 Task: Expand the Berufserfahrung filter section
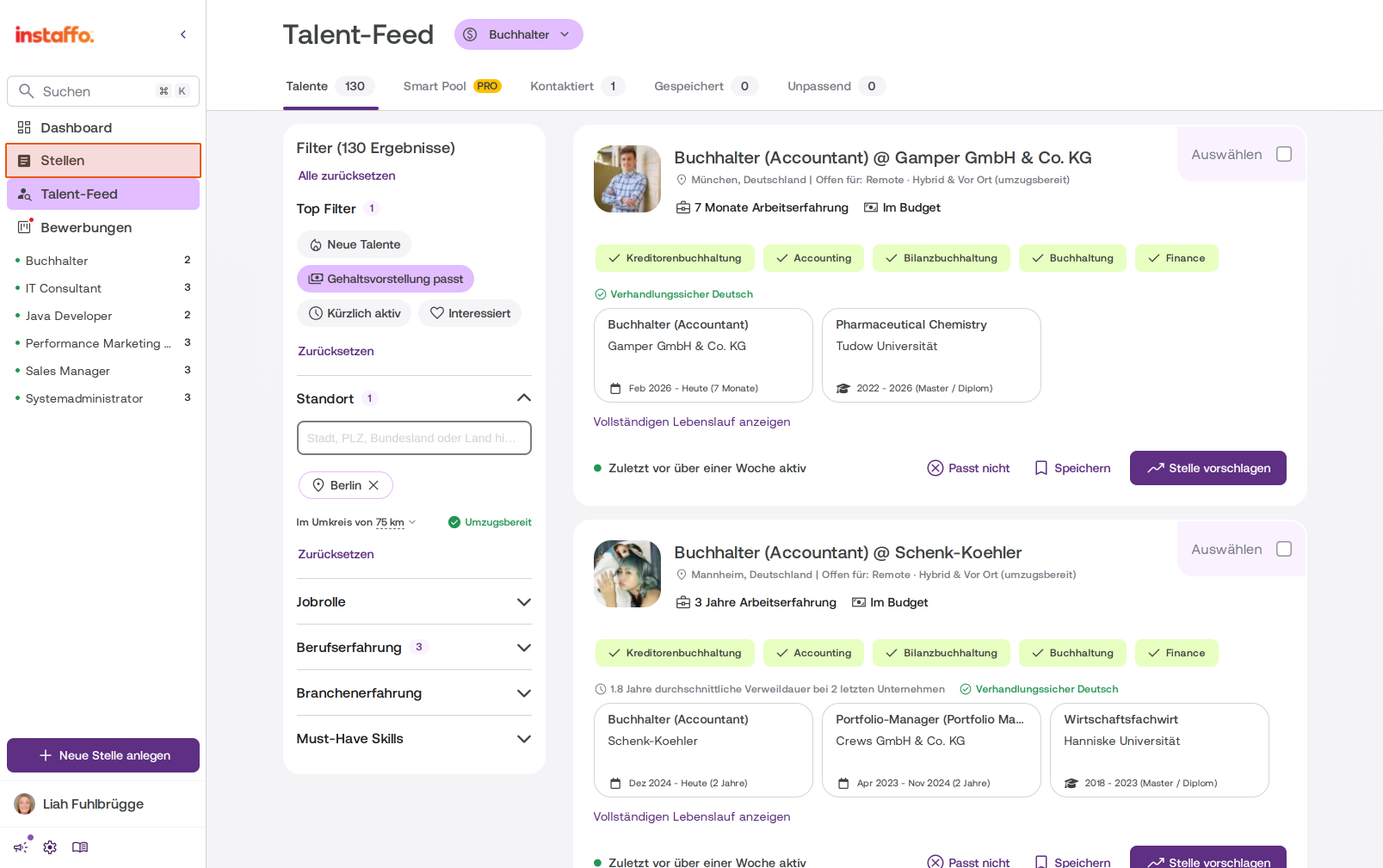(x=414, y=647)
